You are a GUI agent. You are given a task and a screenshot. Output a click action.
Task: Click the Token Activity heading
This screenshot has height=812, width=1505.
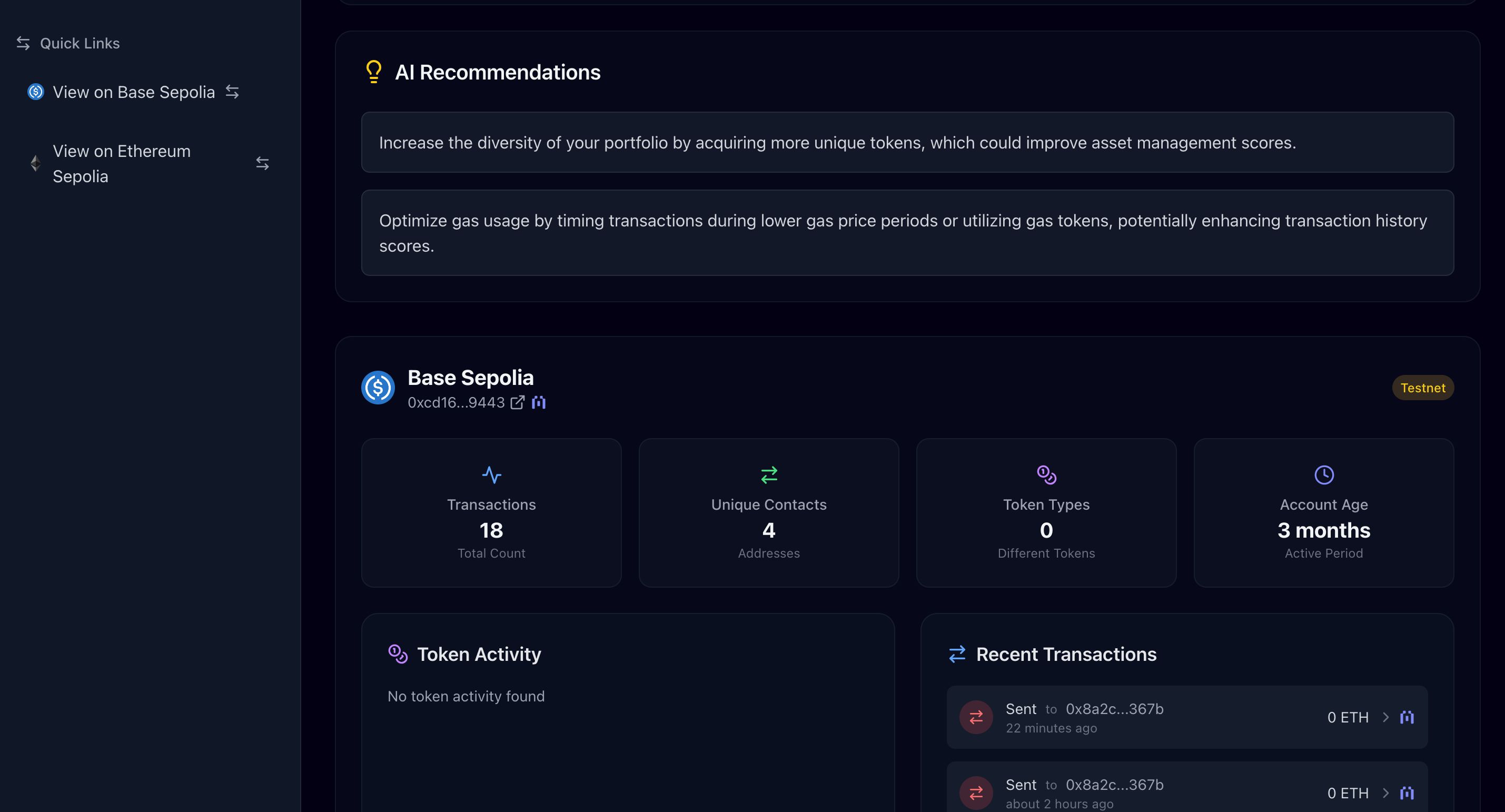click(x=479, y=654)
